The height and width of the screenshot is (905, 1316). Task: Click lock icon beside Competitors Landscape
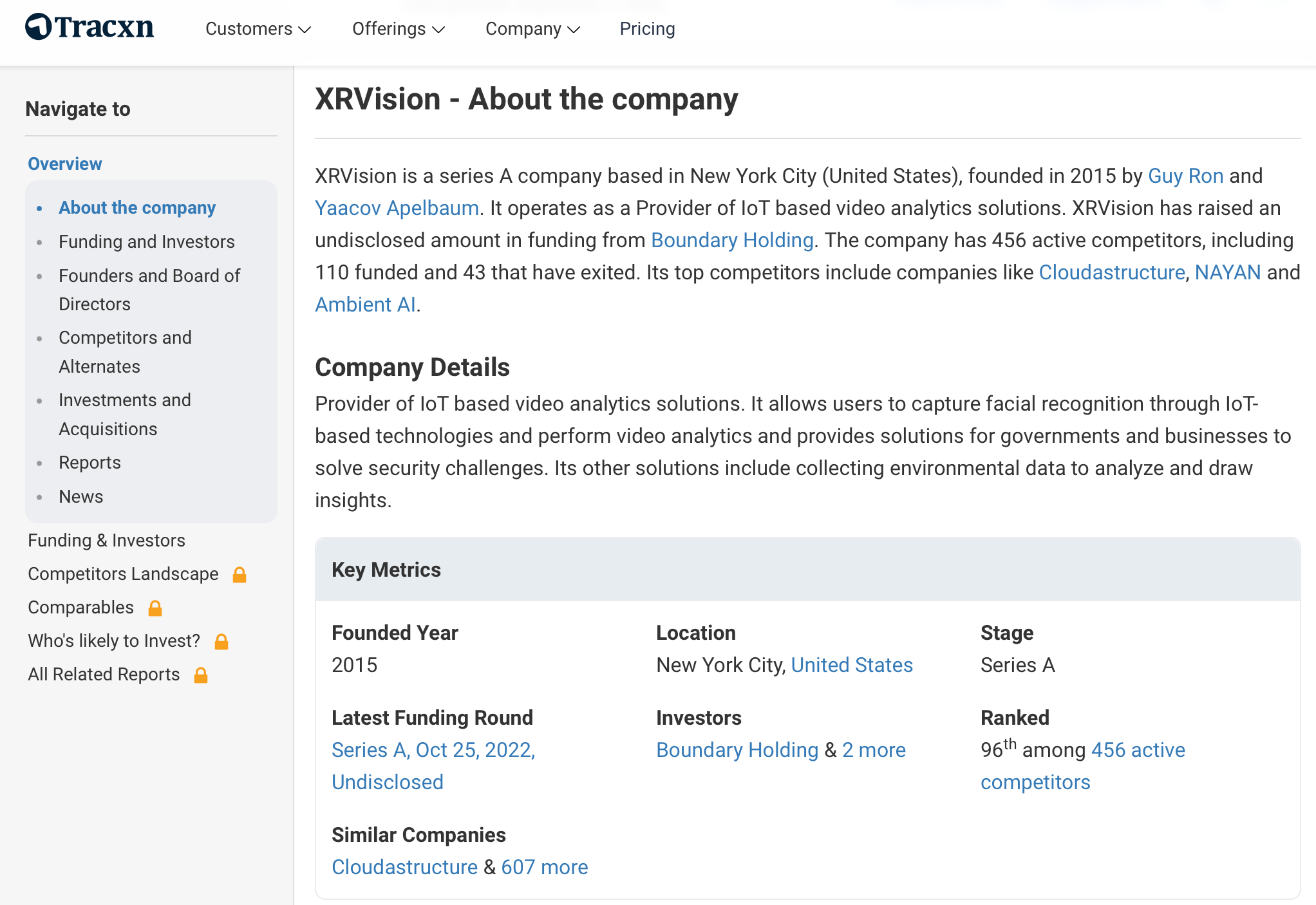[240, 574]
